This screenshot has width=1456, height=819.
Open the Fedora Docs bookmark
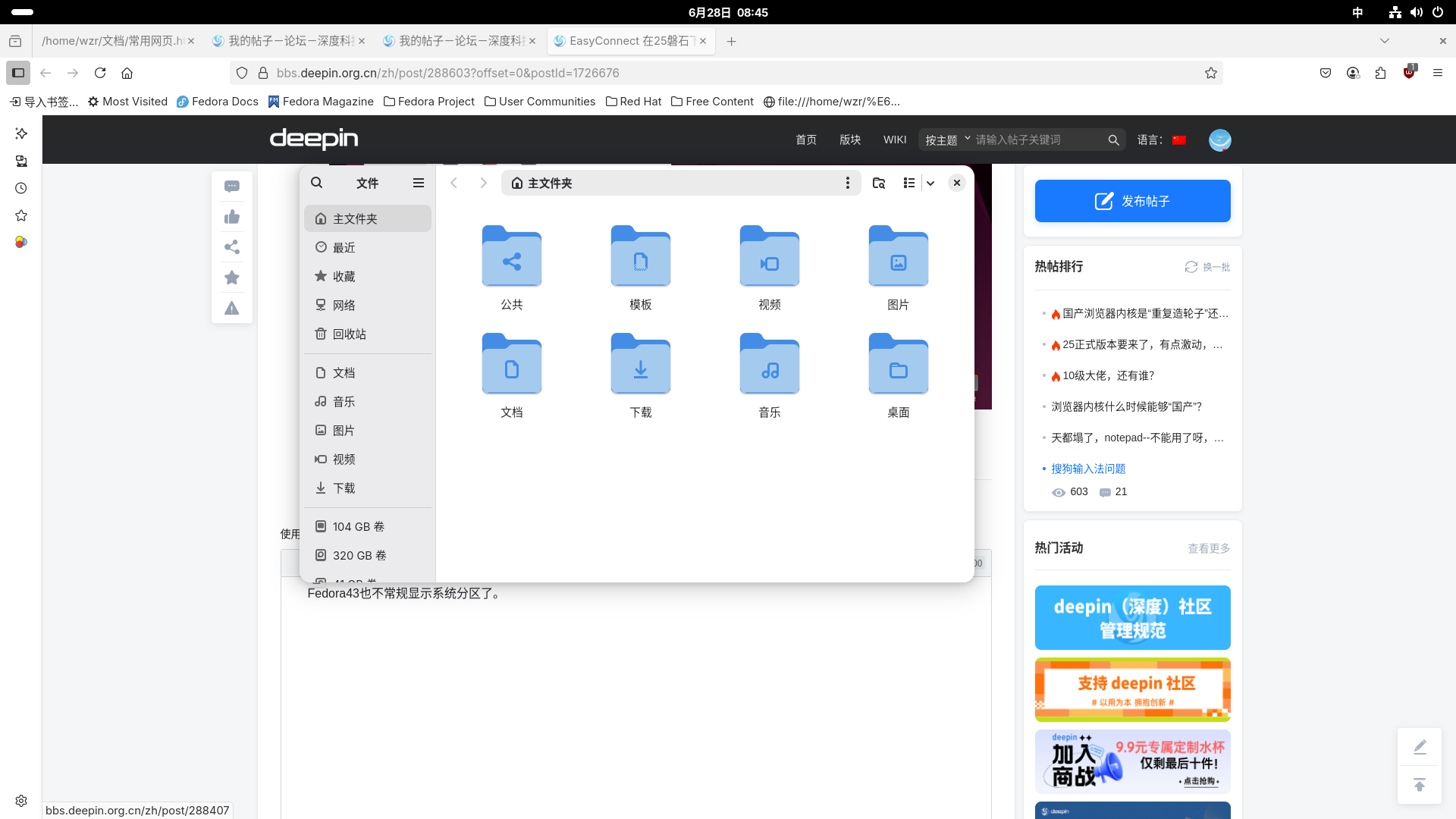tap(218, 102)
